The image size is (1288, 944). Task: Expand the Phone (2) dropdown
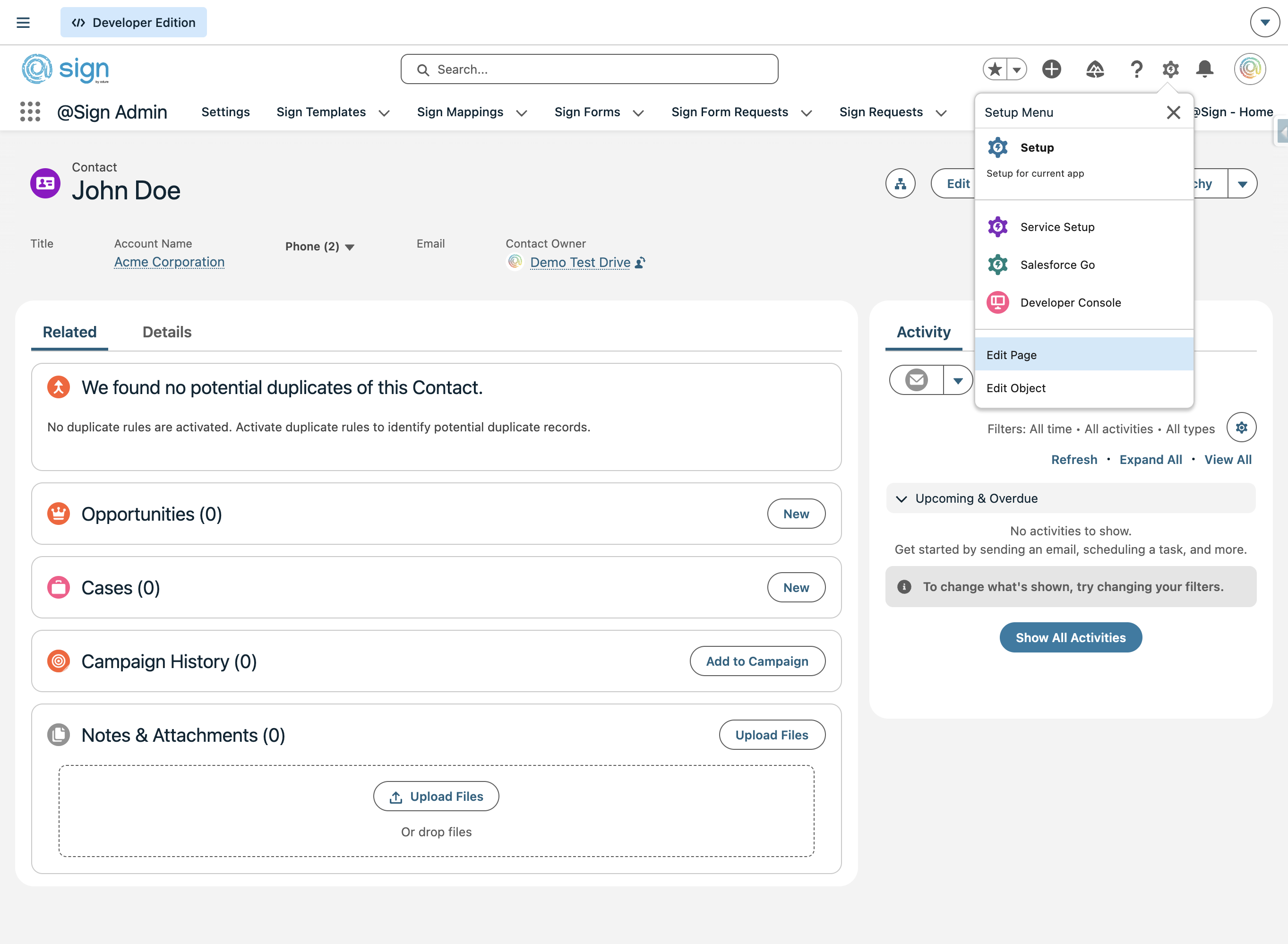(350, 247)
